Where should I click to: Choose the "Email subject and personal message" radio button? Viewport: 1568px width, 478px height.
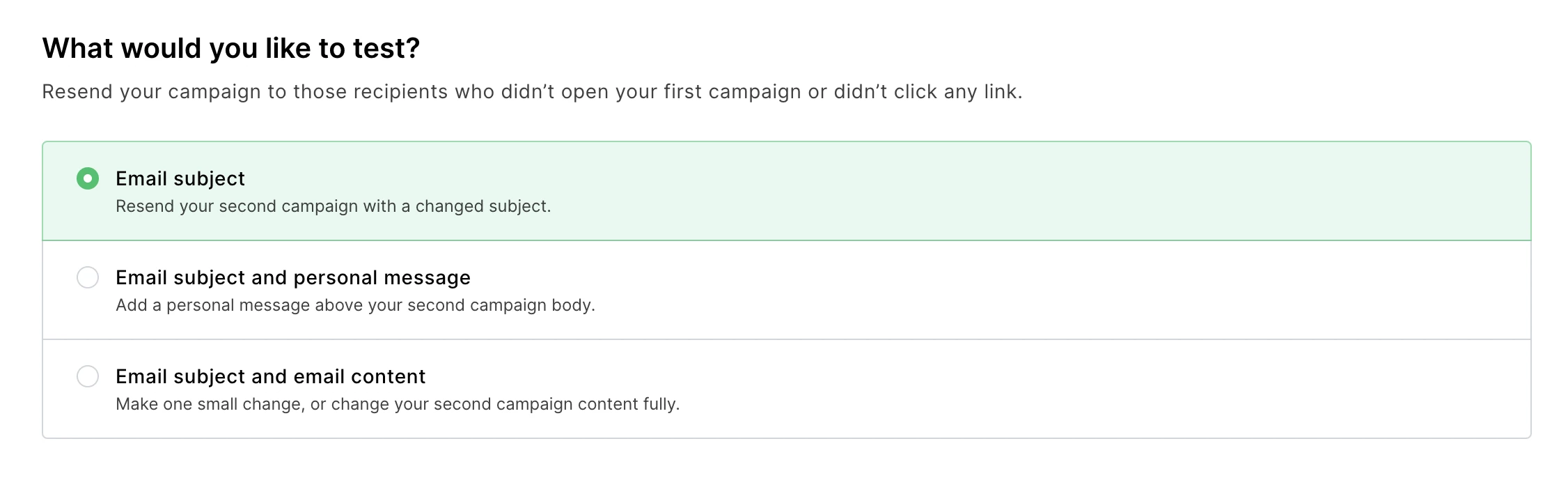88,278
